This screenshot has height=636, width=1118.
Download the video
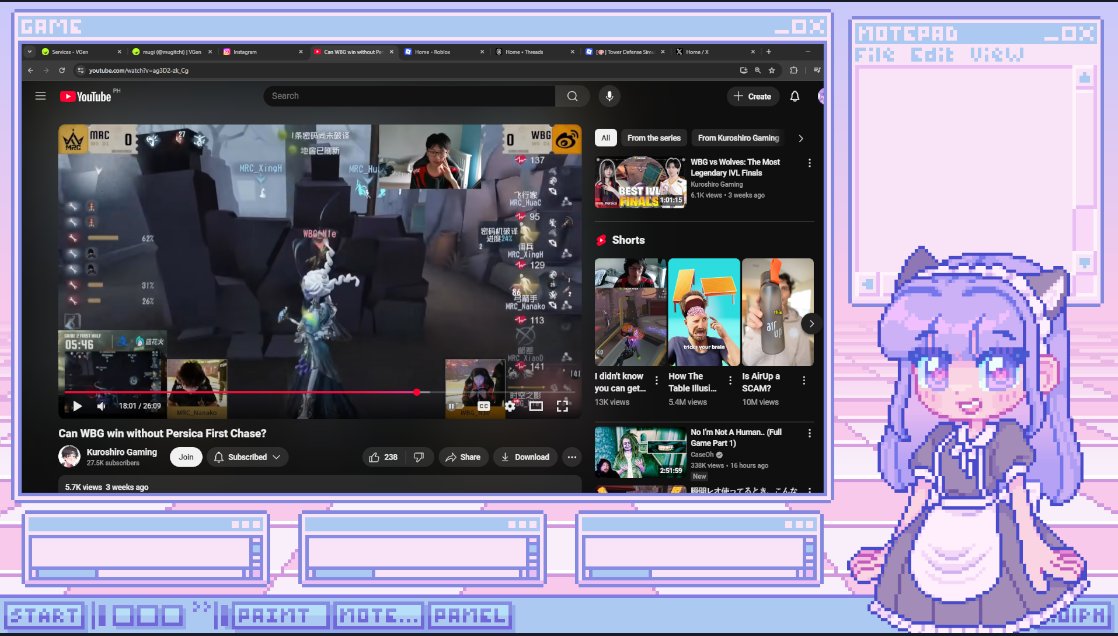(525, 457)
